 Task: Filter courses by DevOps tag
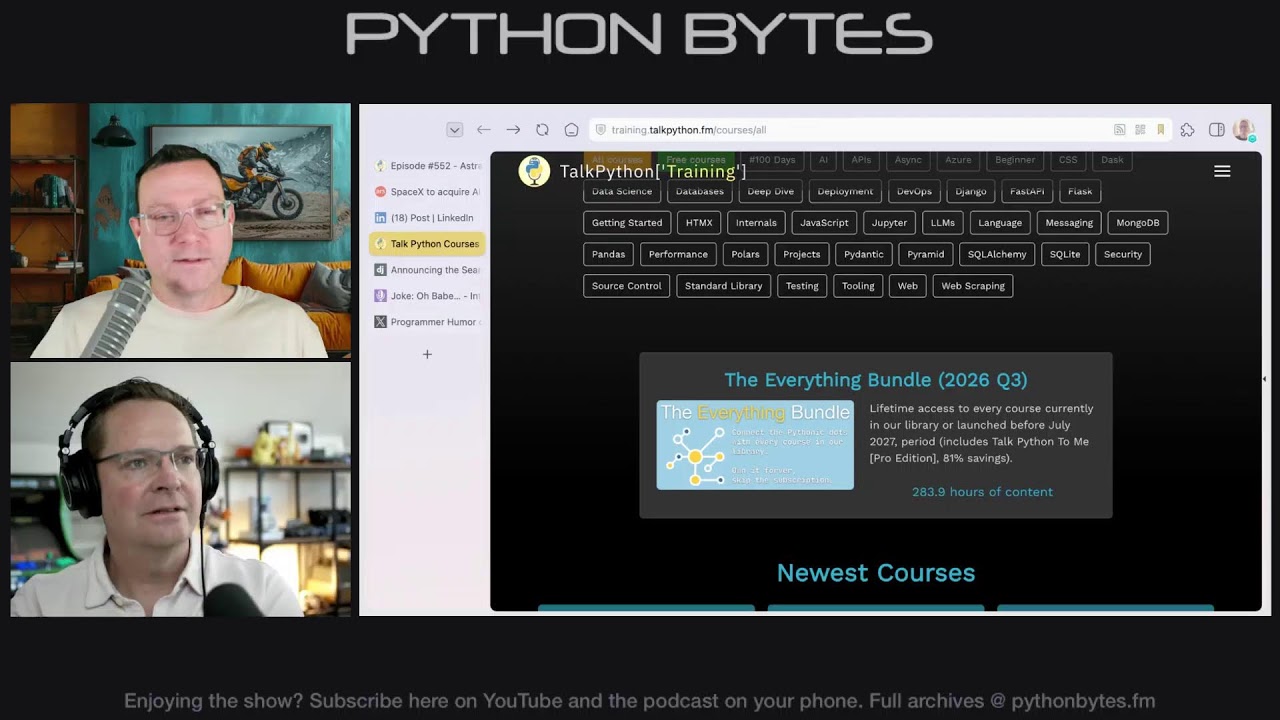click(x=914, y=191)
